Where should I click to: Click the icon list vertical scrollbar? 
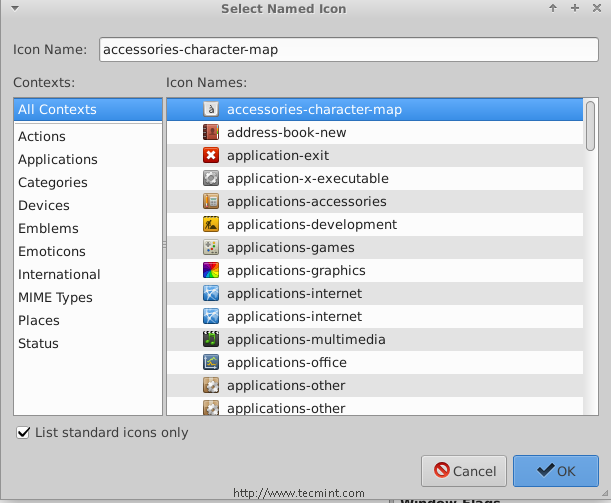pyautogui.click(x=591, y=127)
